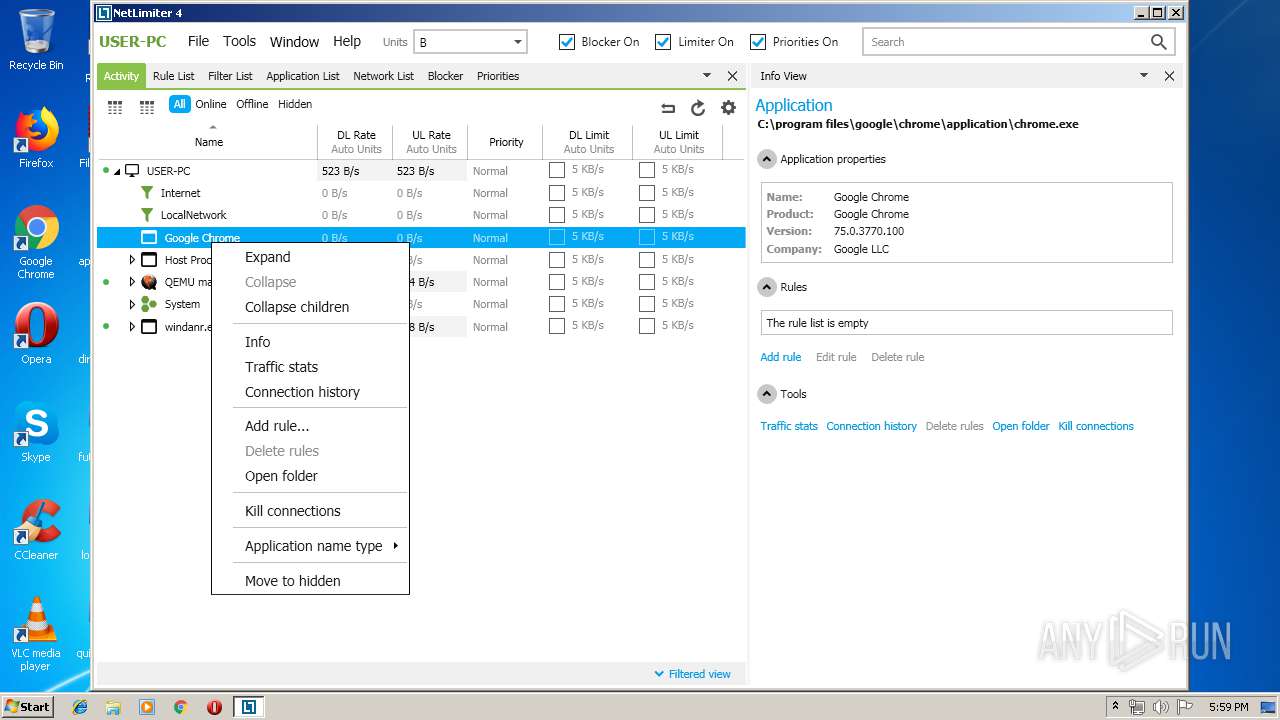The image size is (1280, 720).
Task: Launch Internet Explorer from taskbar
Action: point(80,707)
